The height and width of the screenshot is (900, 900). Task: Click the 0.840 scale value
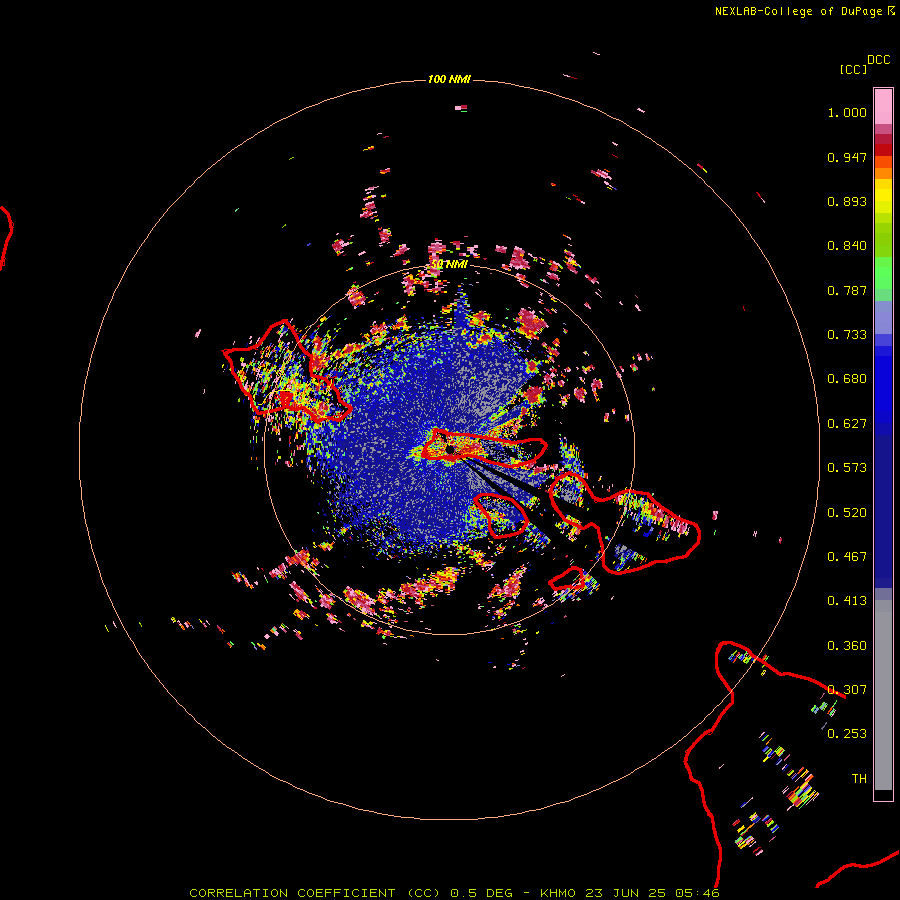point(847,246)
